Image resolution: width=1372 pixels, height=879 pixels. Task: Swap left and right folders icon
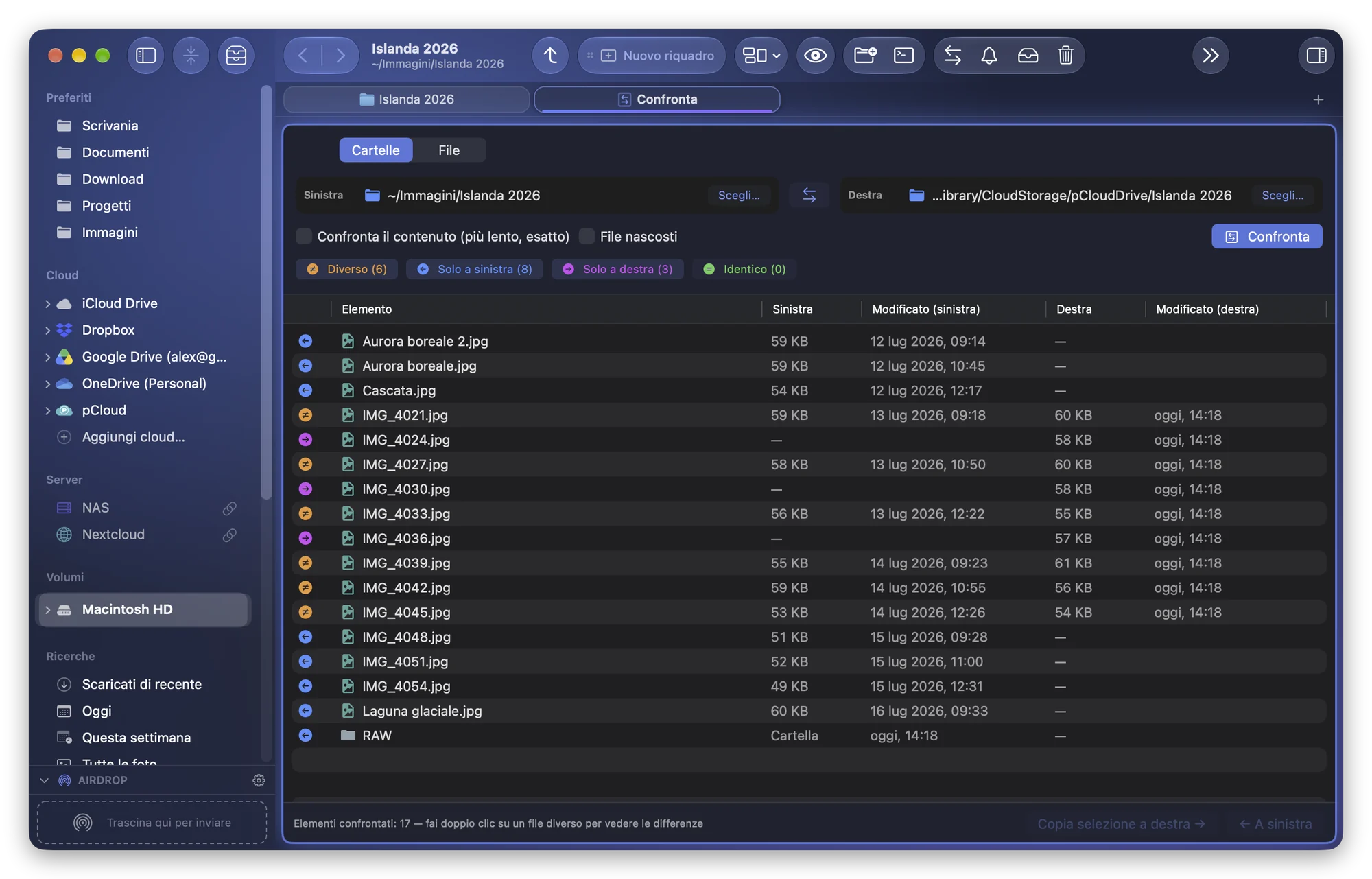(809, 196)
